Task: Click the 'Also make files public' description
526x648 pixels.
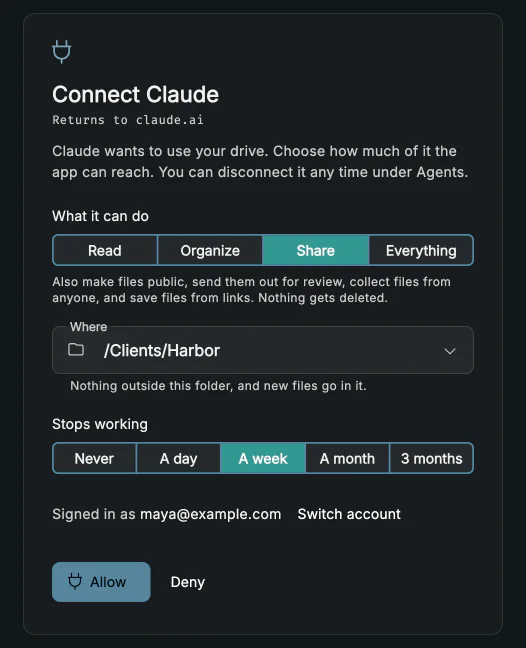Action: pyautogui.click(x=251, y=290)
